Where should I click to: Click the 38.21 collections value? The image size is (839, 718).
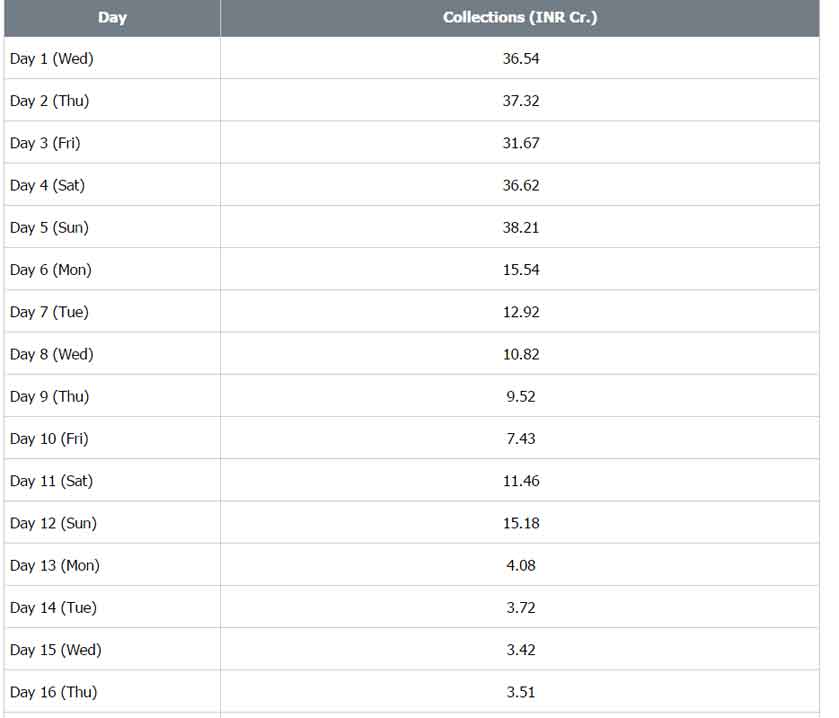521,228
